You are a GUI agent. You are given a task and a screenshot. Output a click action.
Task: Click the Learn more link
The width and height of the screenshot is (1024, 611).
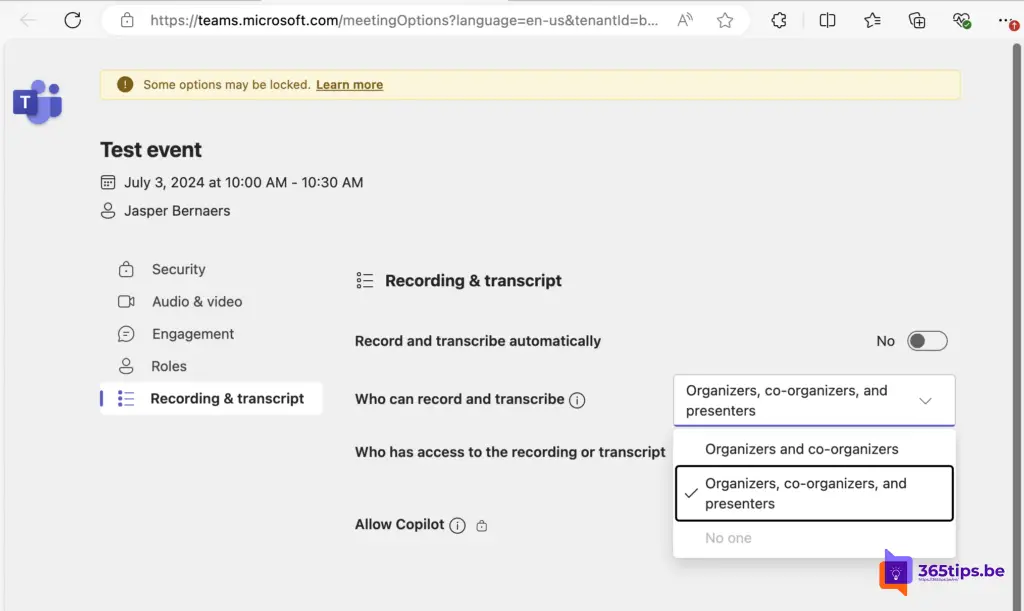tap(349, 85)
